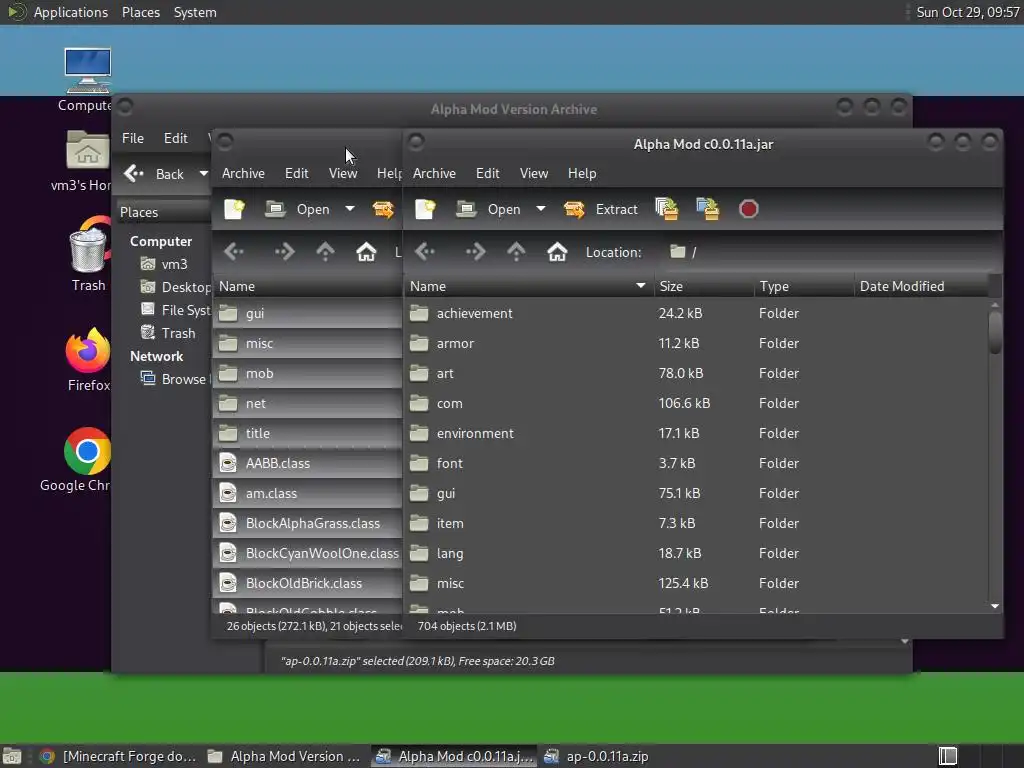The image size is (1024, 768).
Task: Click Open button in the zip archive window
Action: (298, 209)
